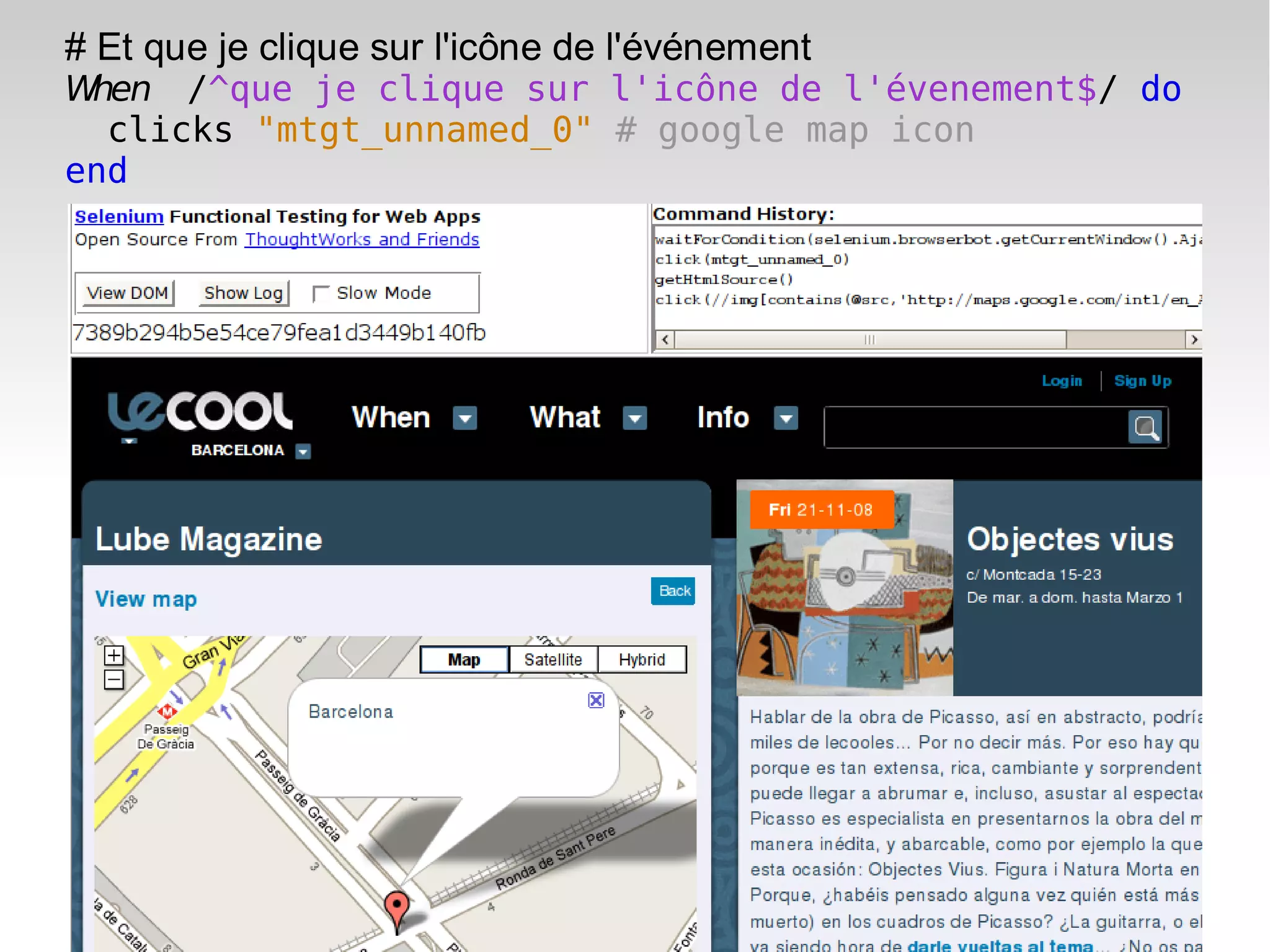Open the When menu
Screen dimensions: 1270x952
coord(391,417)
